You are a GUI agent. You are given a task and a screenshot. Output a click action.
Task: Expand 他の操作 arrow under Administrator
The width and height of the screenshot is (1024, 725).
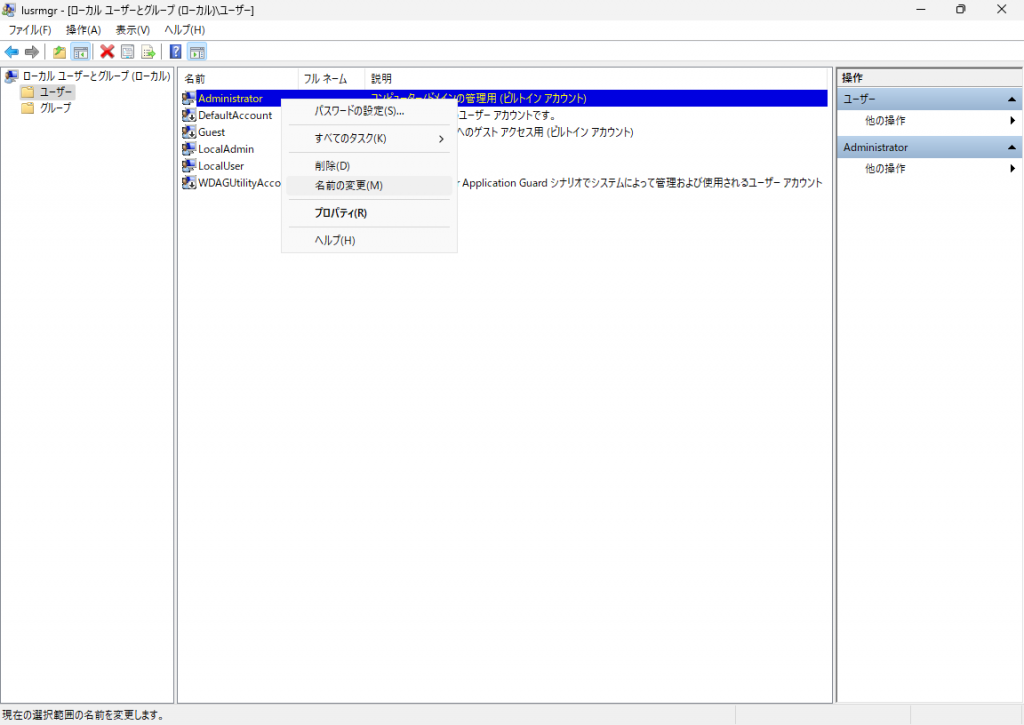tap(1012, 169)
